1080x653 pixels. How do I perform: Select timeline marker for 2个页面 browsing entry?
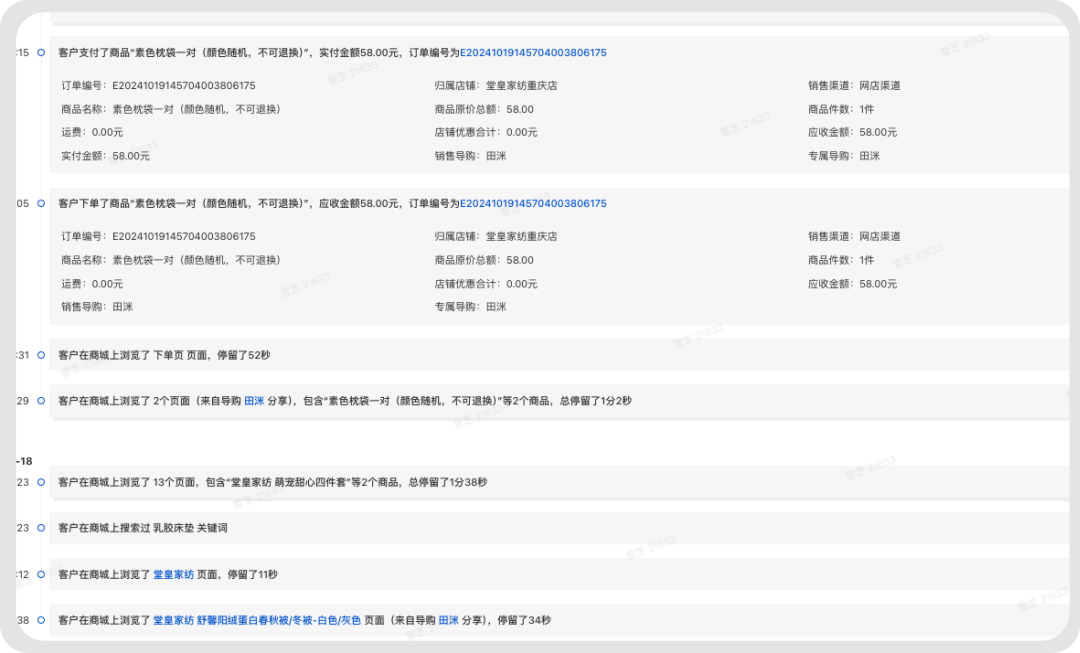pyautogui.click(x=41, y=400)
